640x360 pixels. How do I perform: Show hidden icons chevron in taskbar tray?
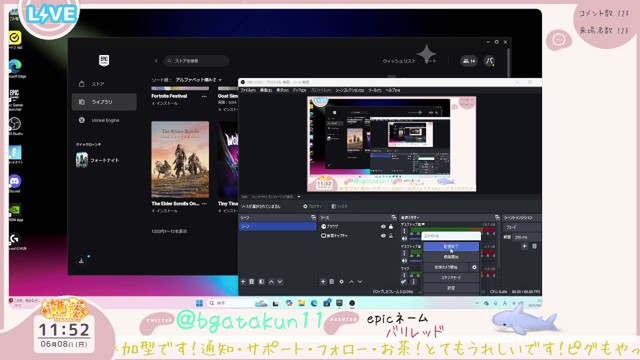(x=477, y=303)
